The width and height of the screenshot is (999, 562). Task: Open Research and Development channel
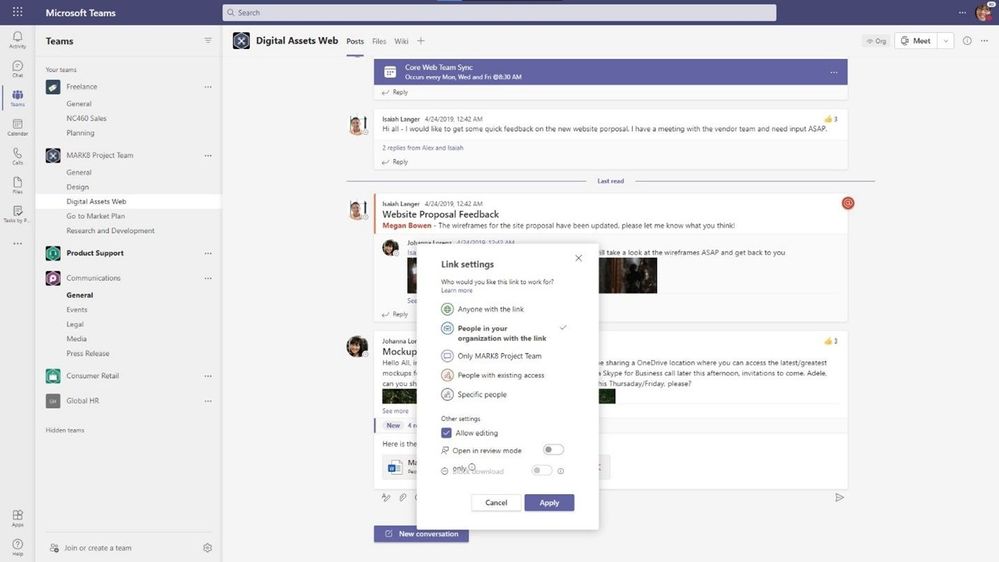(x=110, y=231)
